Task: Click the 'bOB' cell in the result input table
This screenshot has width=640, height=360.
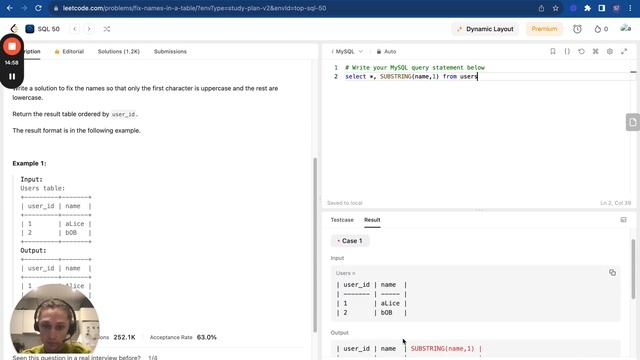Action: pos(386,313)
